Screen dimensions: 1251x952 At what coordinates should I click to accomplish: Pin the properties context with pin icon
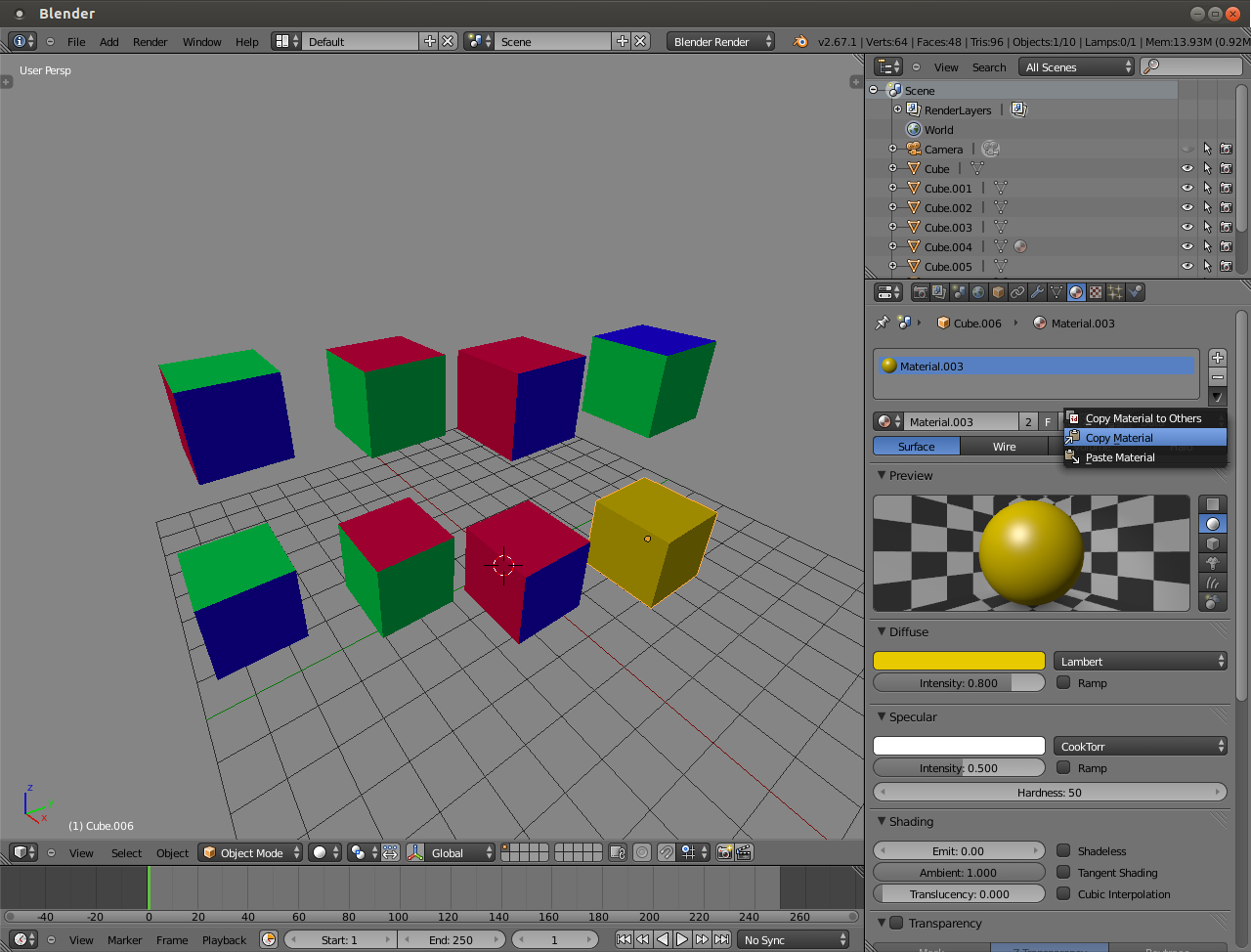pyautogui.click(x=882, y=323)
